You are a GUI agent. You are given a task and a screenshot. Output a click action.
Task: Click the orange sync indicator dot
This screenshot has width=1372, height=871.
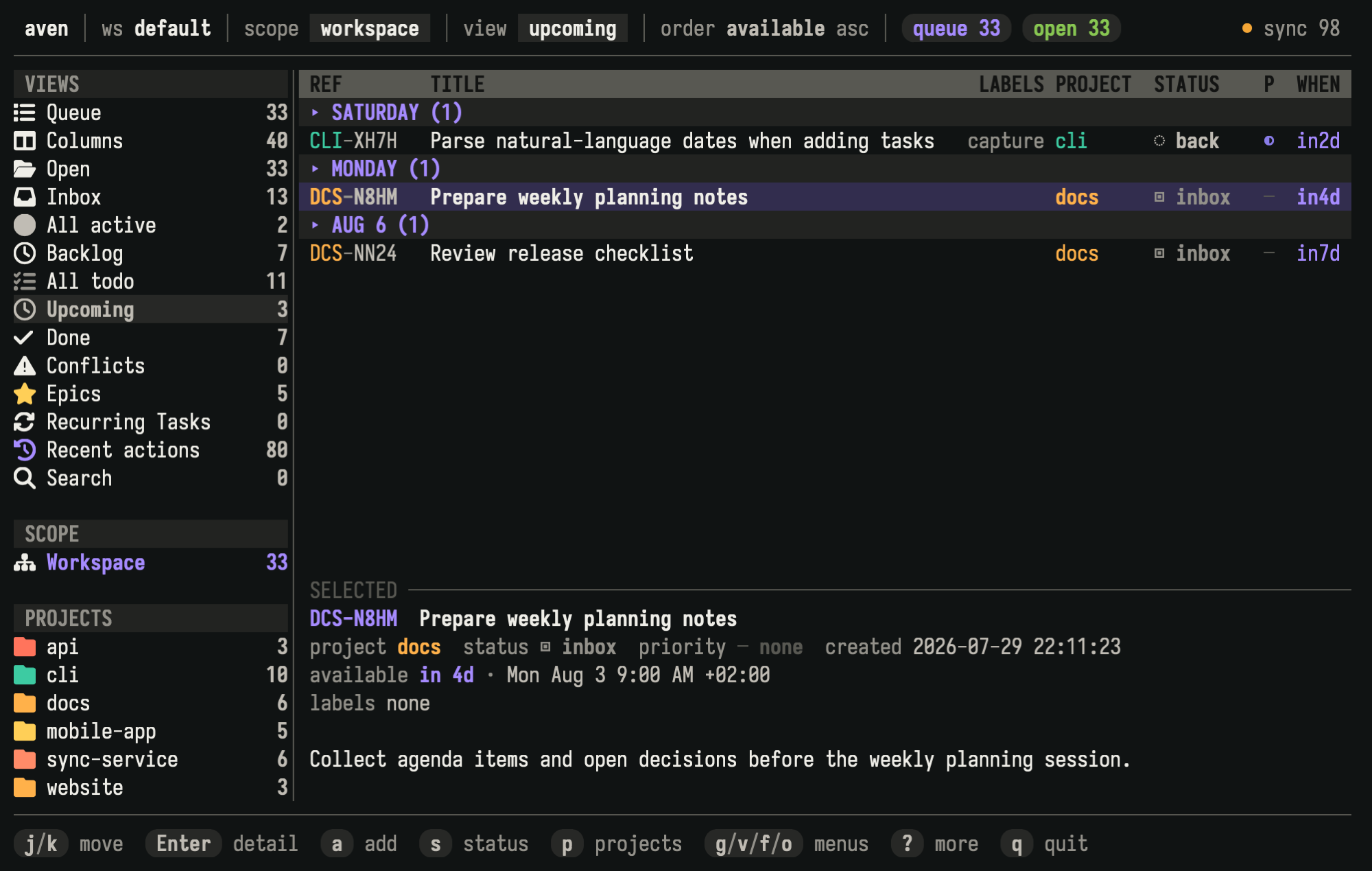(1247, 28)
